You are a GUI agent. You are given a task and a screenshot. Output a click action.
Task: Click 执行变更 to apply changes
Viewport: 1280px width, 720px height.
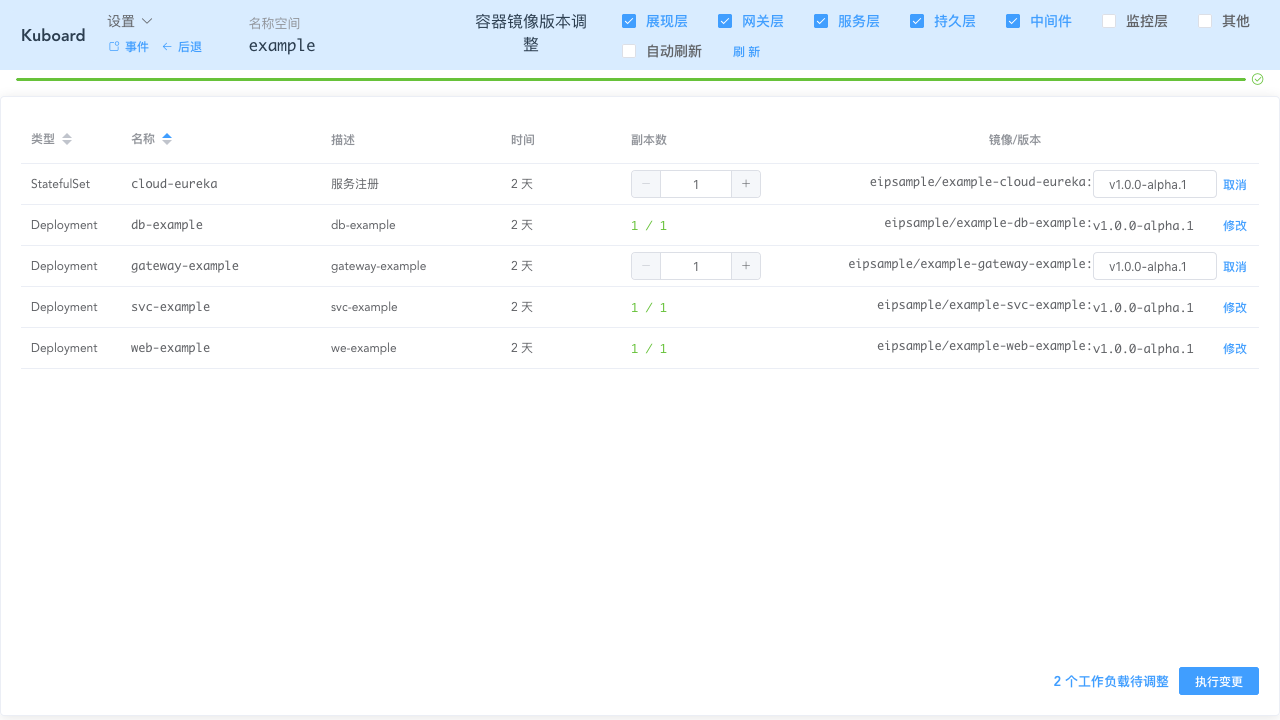(x=1218, y=681)
